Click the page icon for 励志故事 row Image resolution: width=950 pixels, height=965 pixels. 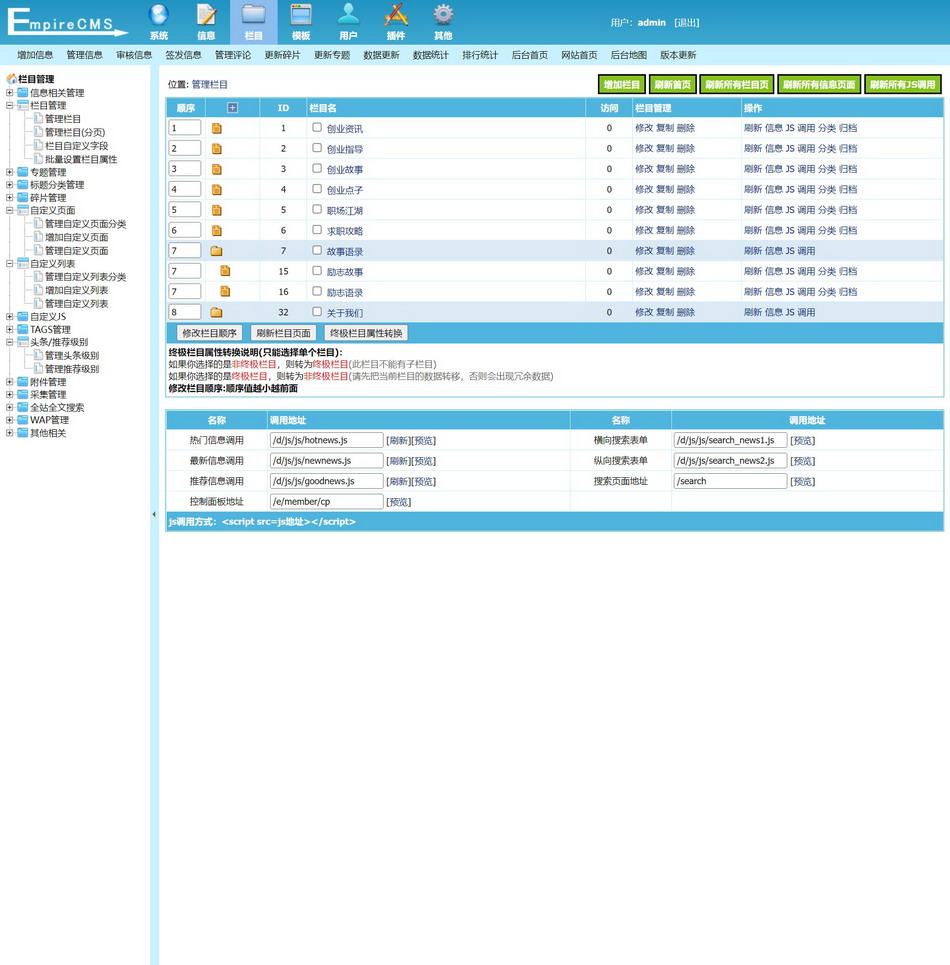(225, 271)
